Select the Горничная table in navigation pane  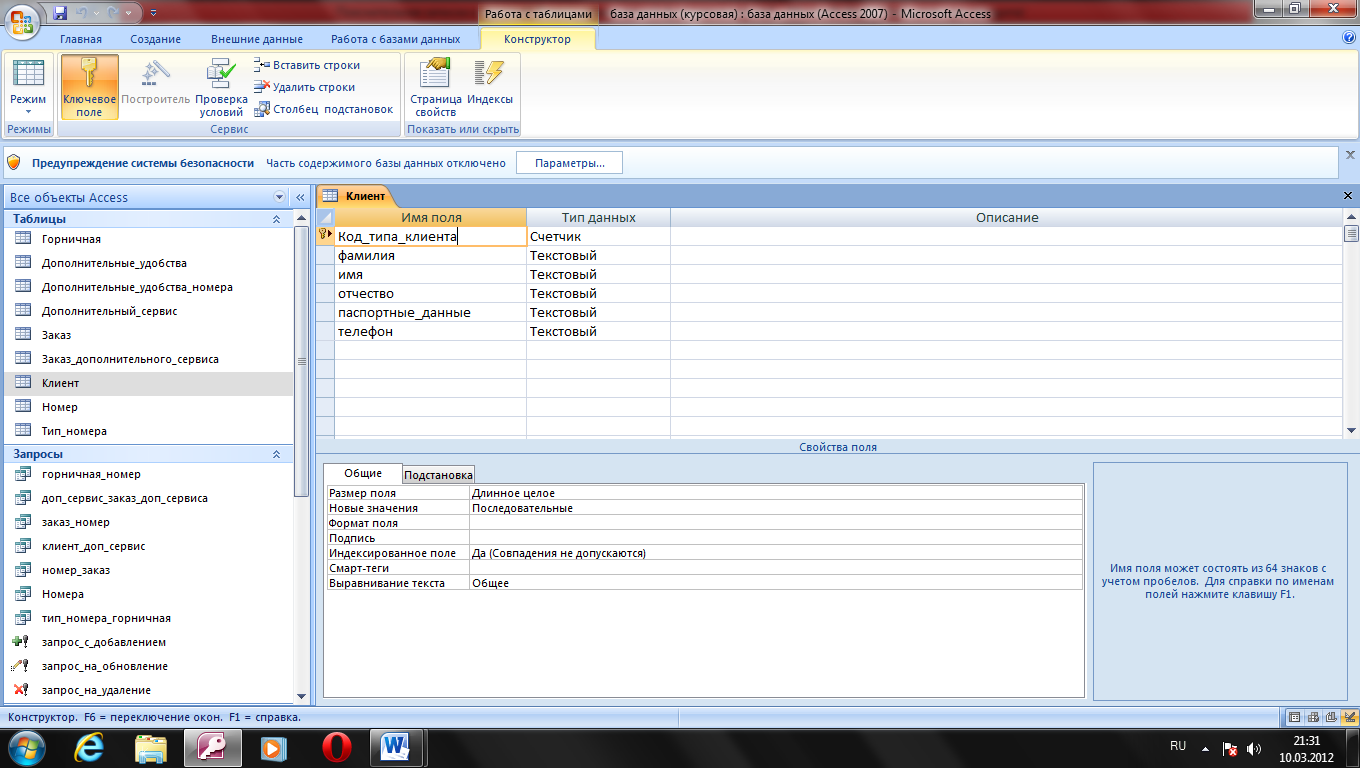click(x=71, y=239)
